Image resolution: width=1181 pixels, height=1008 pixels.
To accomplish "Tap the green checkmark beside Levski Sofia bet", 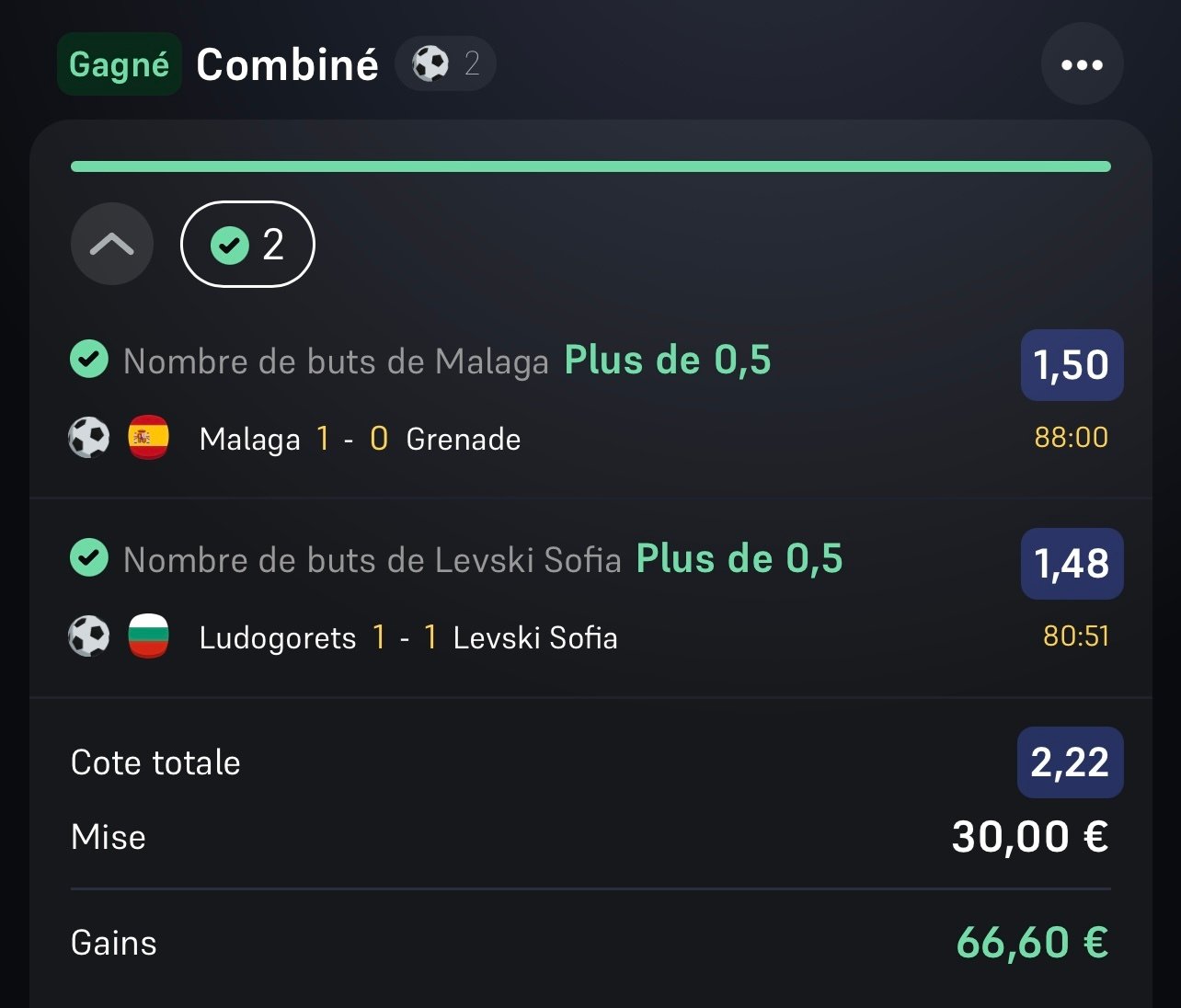I will (x=89, y=558).
